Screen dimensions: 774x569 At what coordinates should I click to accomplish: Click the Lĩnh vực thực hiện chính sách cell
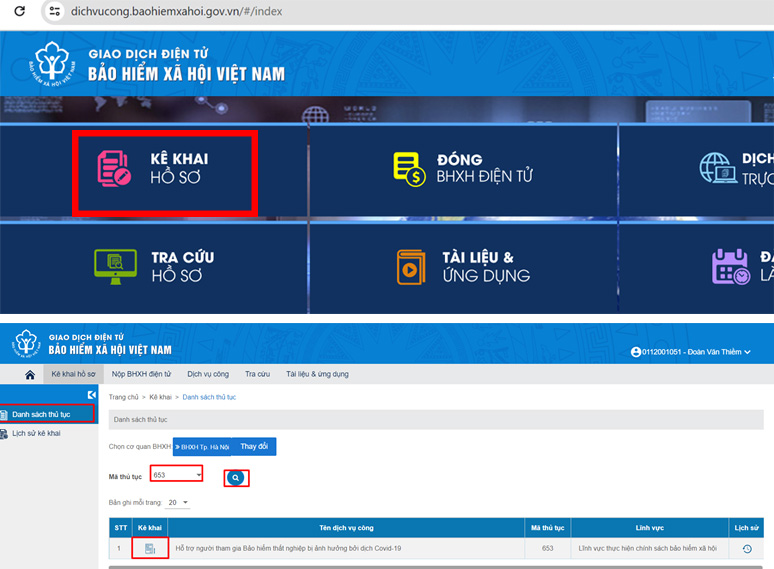click(x=648, y=548)
